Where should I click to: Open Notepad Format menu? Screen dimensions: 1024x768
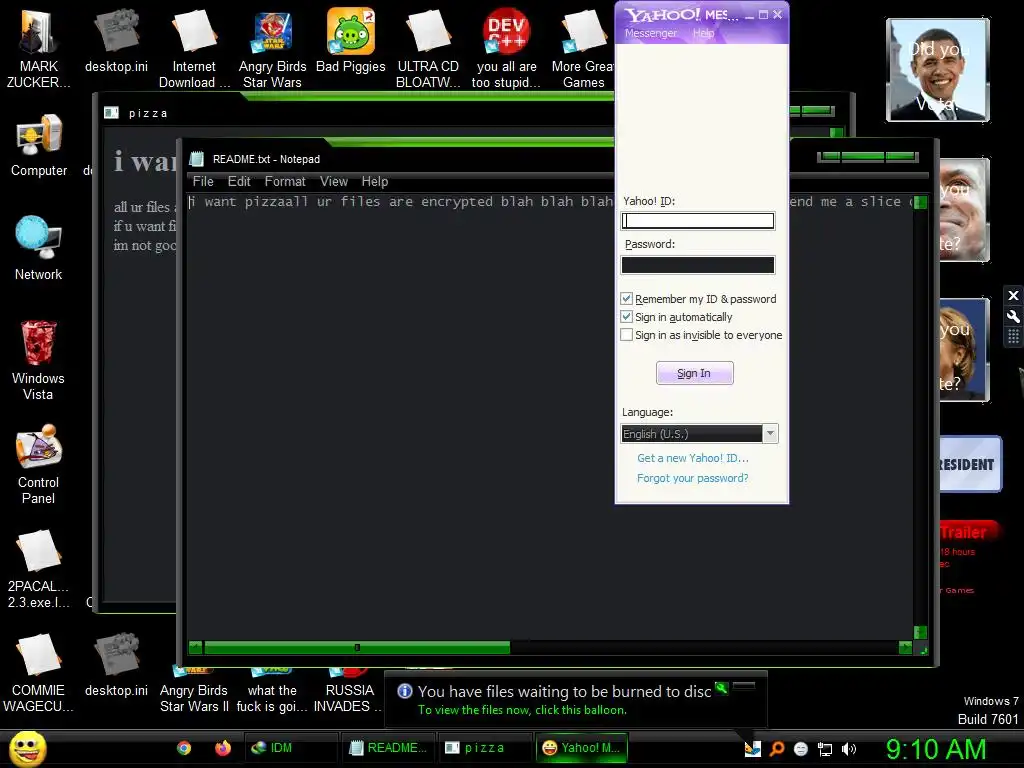tap(285, 182)
